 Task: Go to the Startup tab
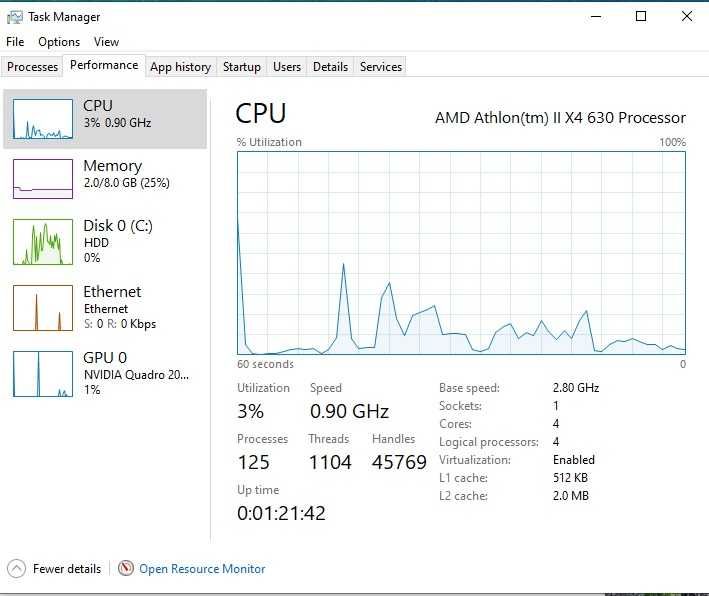(241, 67)
